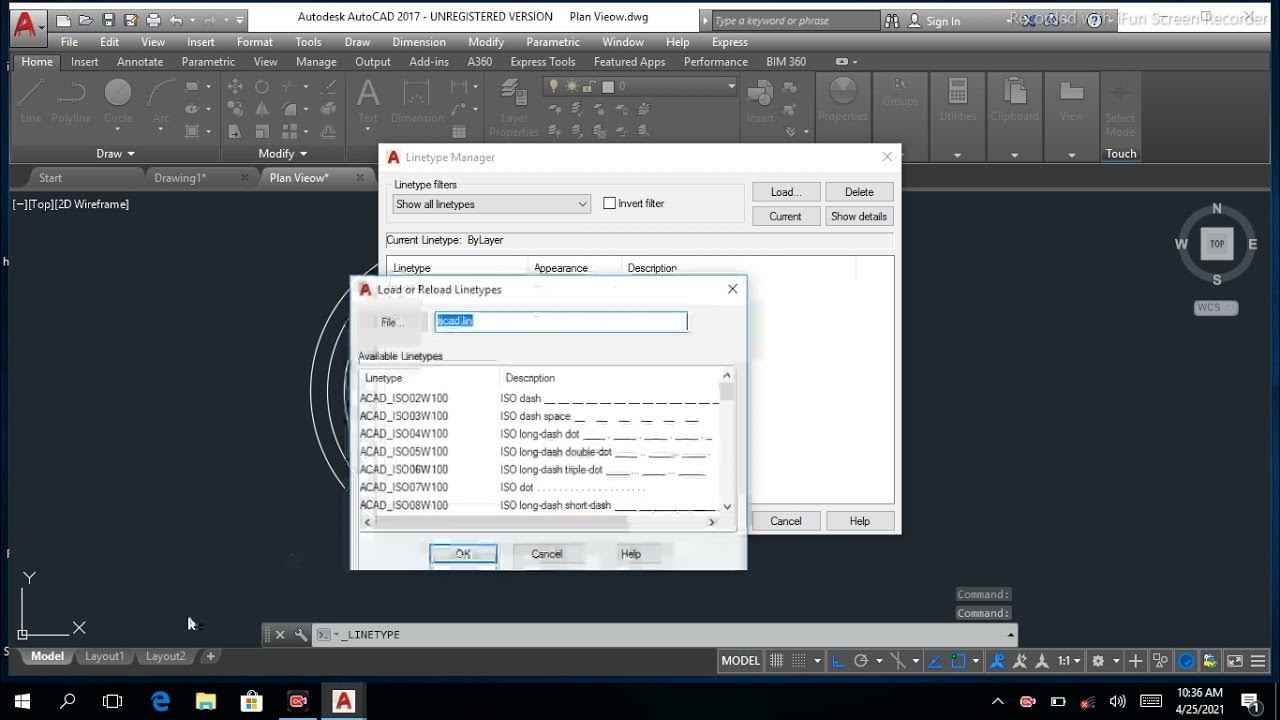Click the Clean Screen icon in status bar
The width and height of the screenshot is (1280, 720).
(x=1235, y=661)
